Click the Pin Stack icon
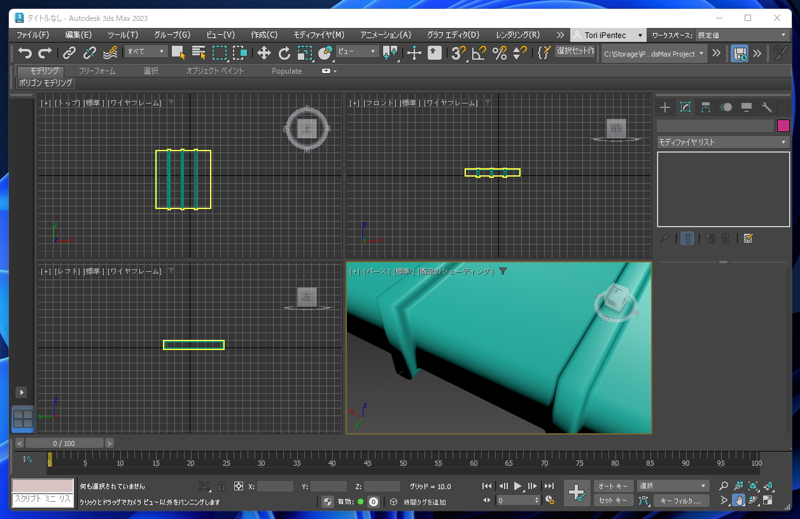 (x=664, y=238)
